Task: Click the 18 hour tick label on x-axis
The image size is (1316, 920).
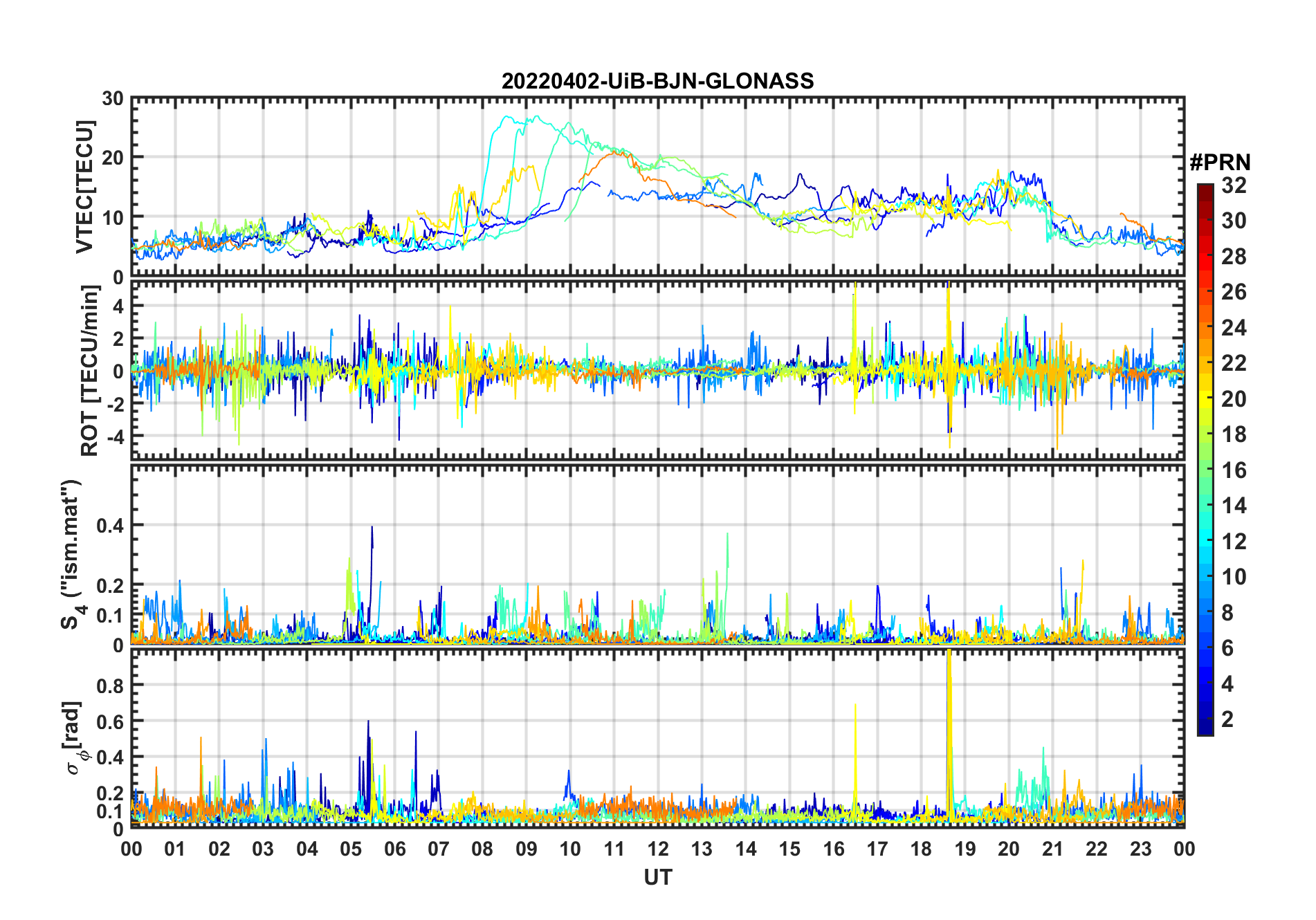Action: pos(921,849)
